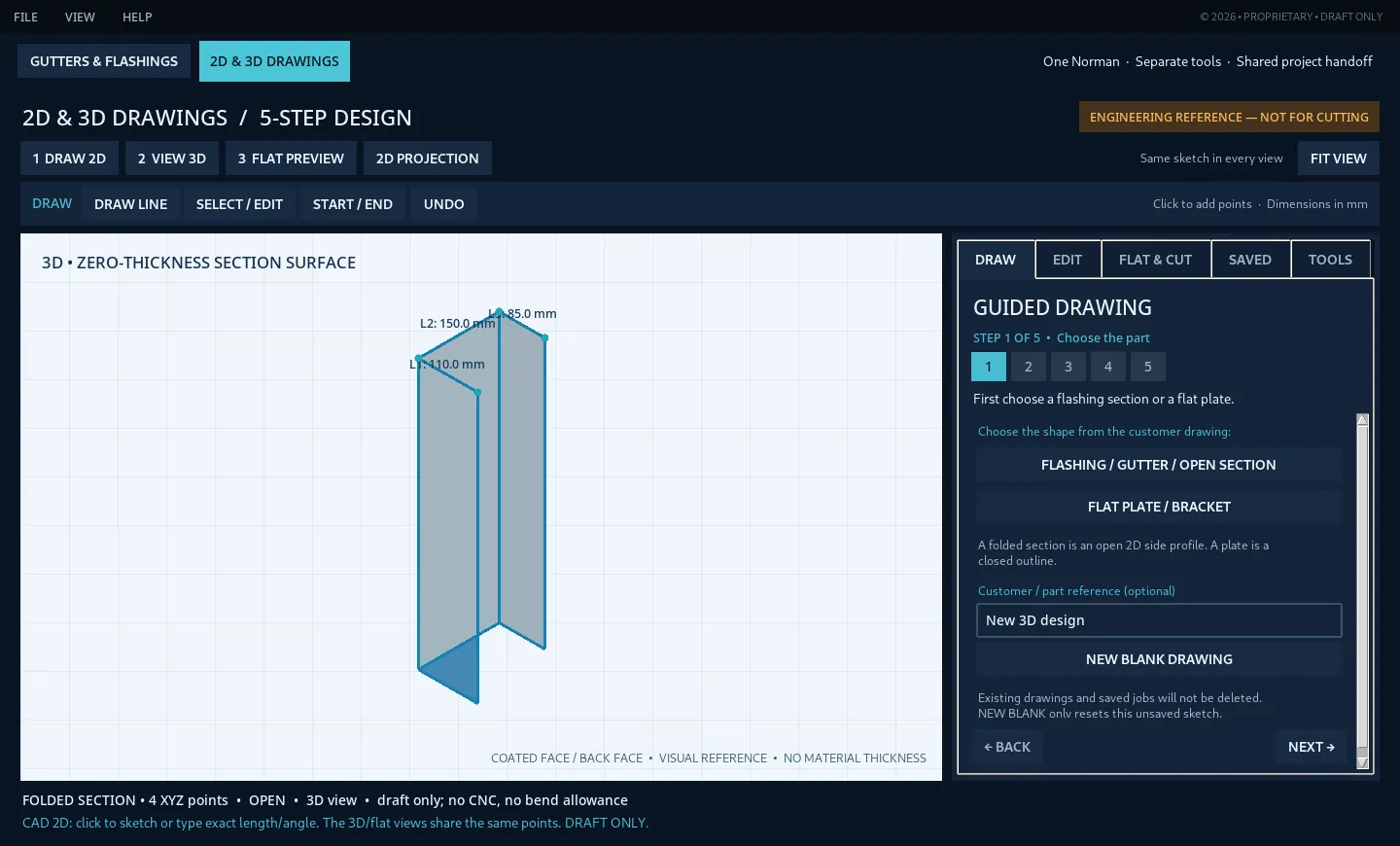Choose Flashing / Gutter / Open Section shape
Image resolution: width=1400 pixels, height=846 pixels.
click(x=1159, y=465)
